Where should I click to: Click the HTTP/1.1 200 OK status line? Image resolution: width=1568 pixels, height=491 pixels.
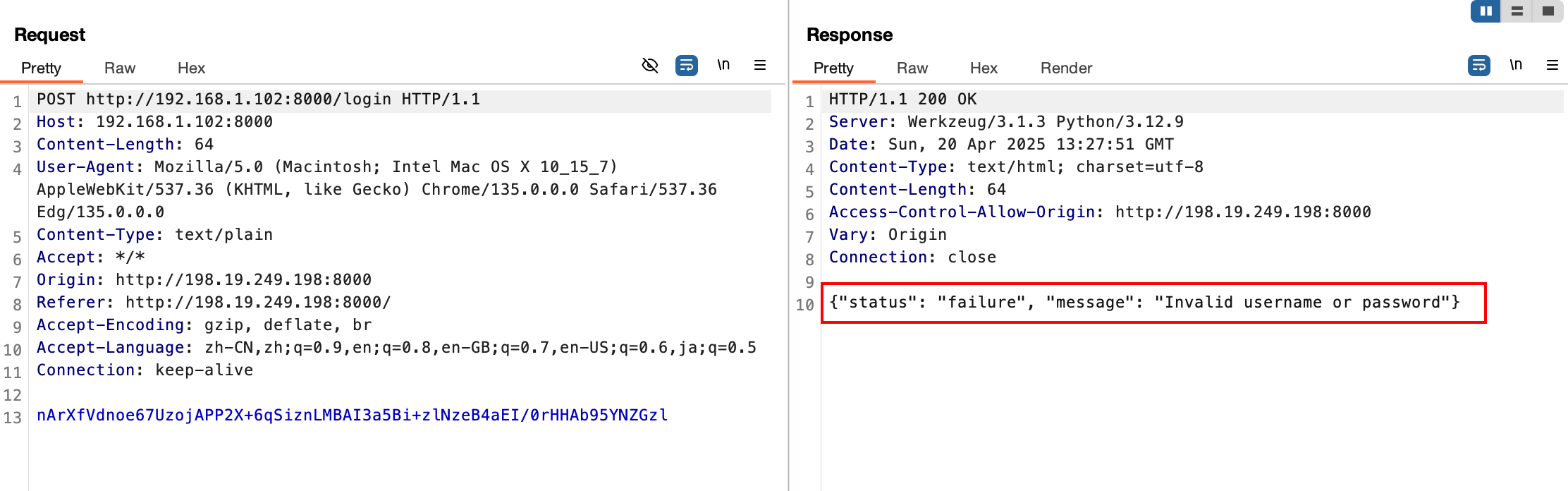point(903,99)
